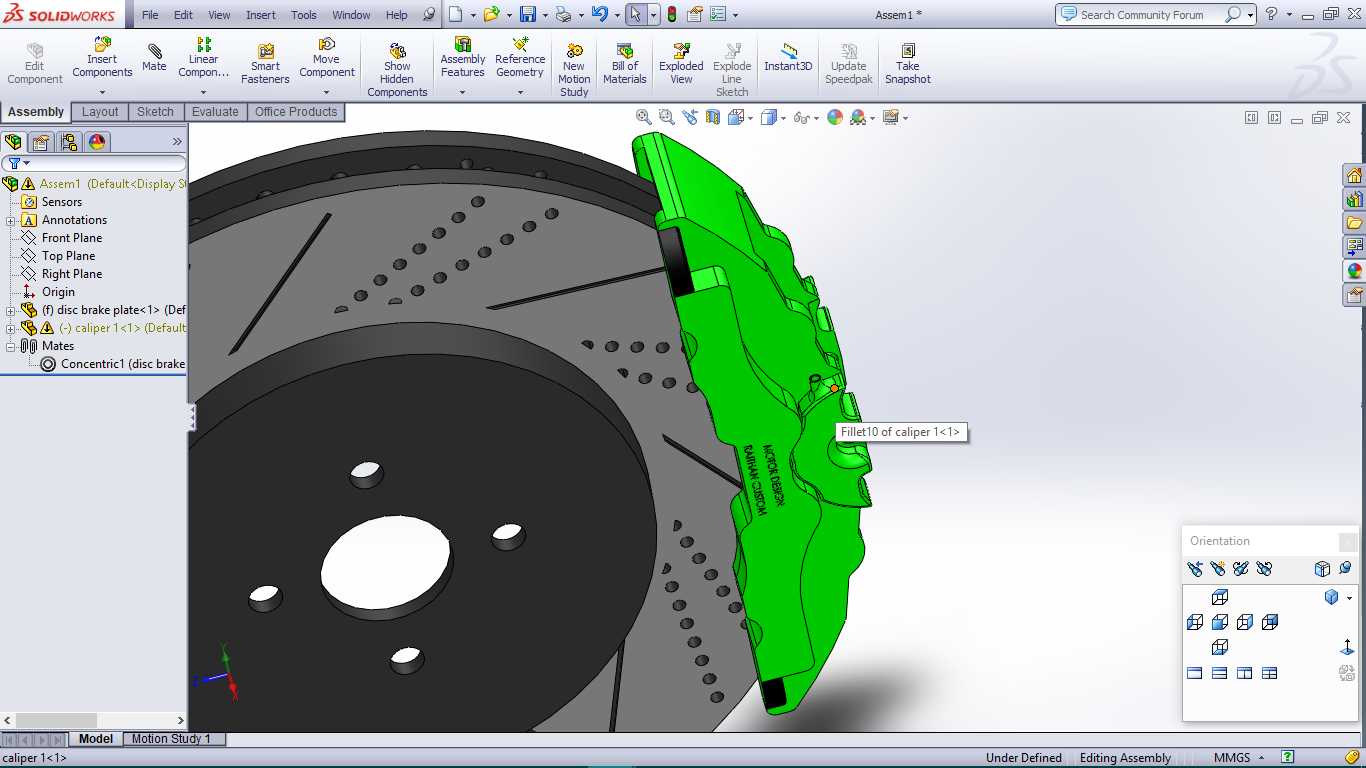Open the Reference Geometry dropdown arrow
The width and height of the screenshot is (1366, 768).
pyautogui.click(x=520, y=93)
